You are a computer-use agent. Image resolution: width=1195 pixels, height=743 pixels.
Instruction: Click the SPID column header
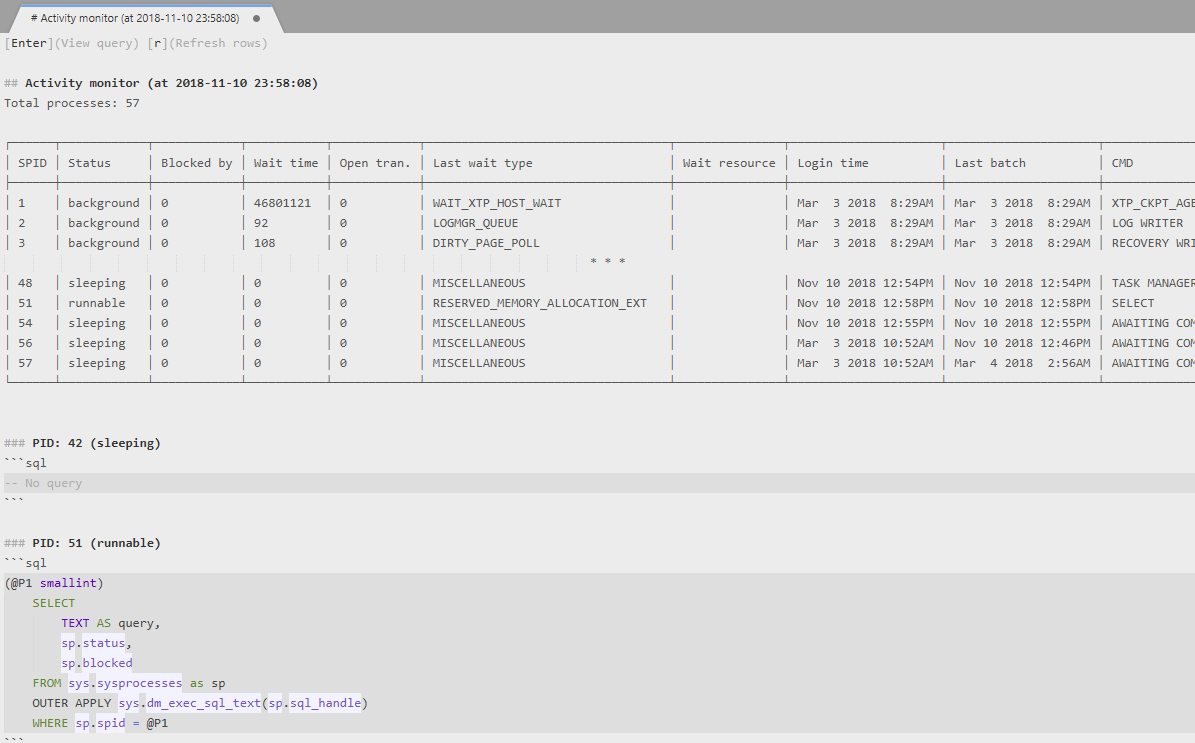(33, 163)
